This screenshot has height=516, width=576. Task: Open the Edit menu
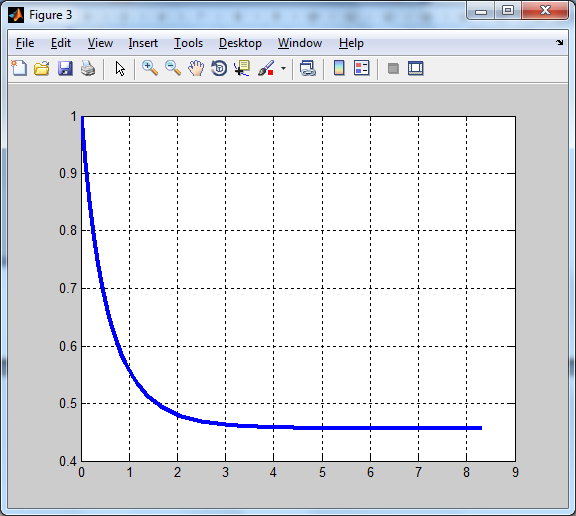point(61,43)
